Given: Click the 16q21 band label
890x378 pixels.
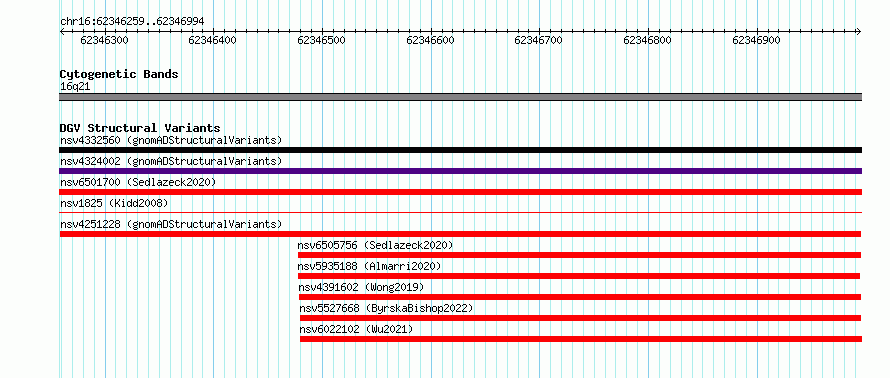Looking at the screenshot, I should point(75,87).
